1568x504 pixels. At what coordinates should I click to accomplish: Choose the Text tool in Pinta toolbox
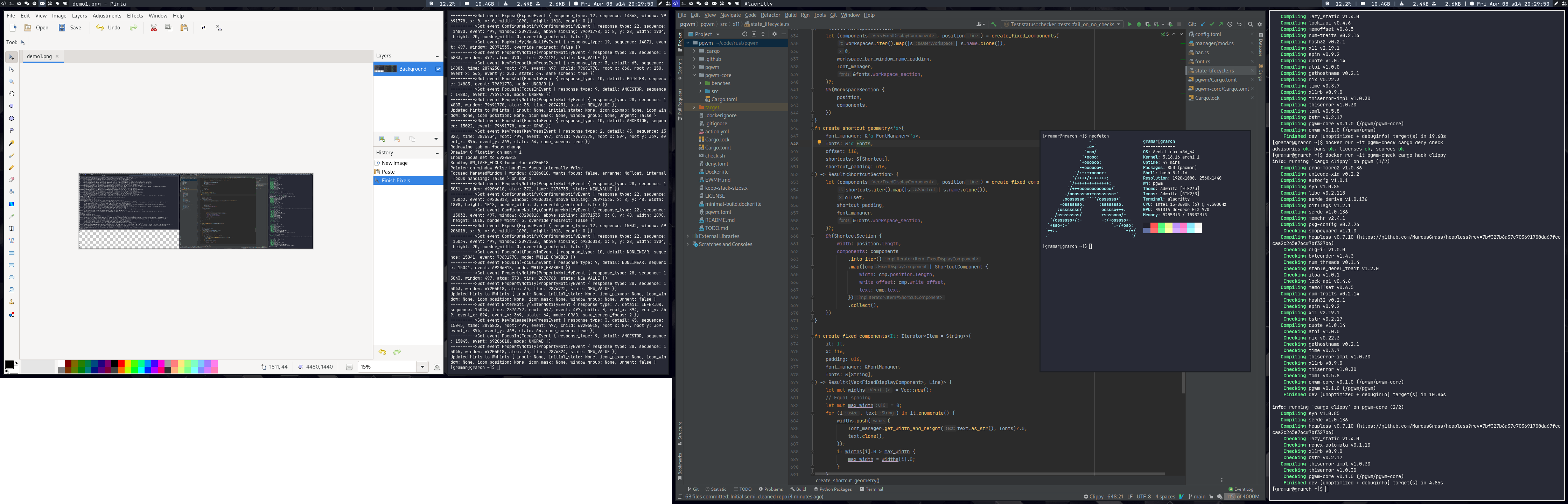tap(12, 228)
